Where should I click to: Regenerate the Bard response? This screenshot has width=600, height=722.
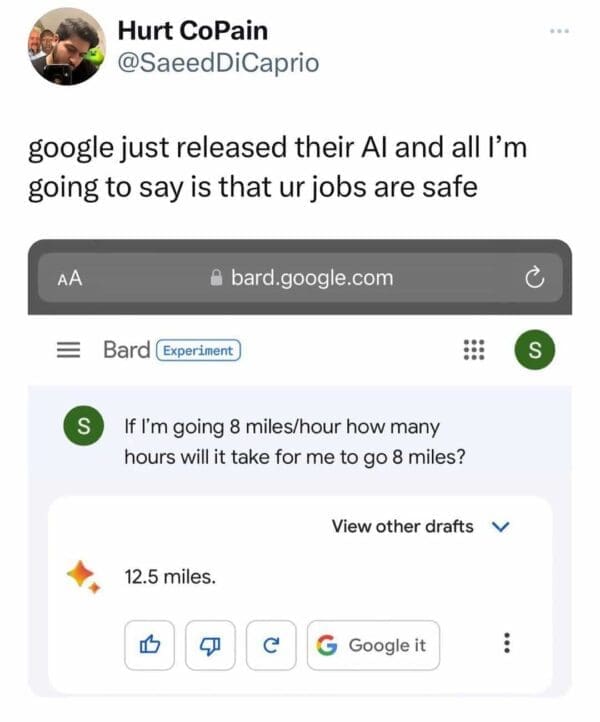pos(270,645)
